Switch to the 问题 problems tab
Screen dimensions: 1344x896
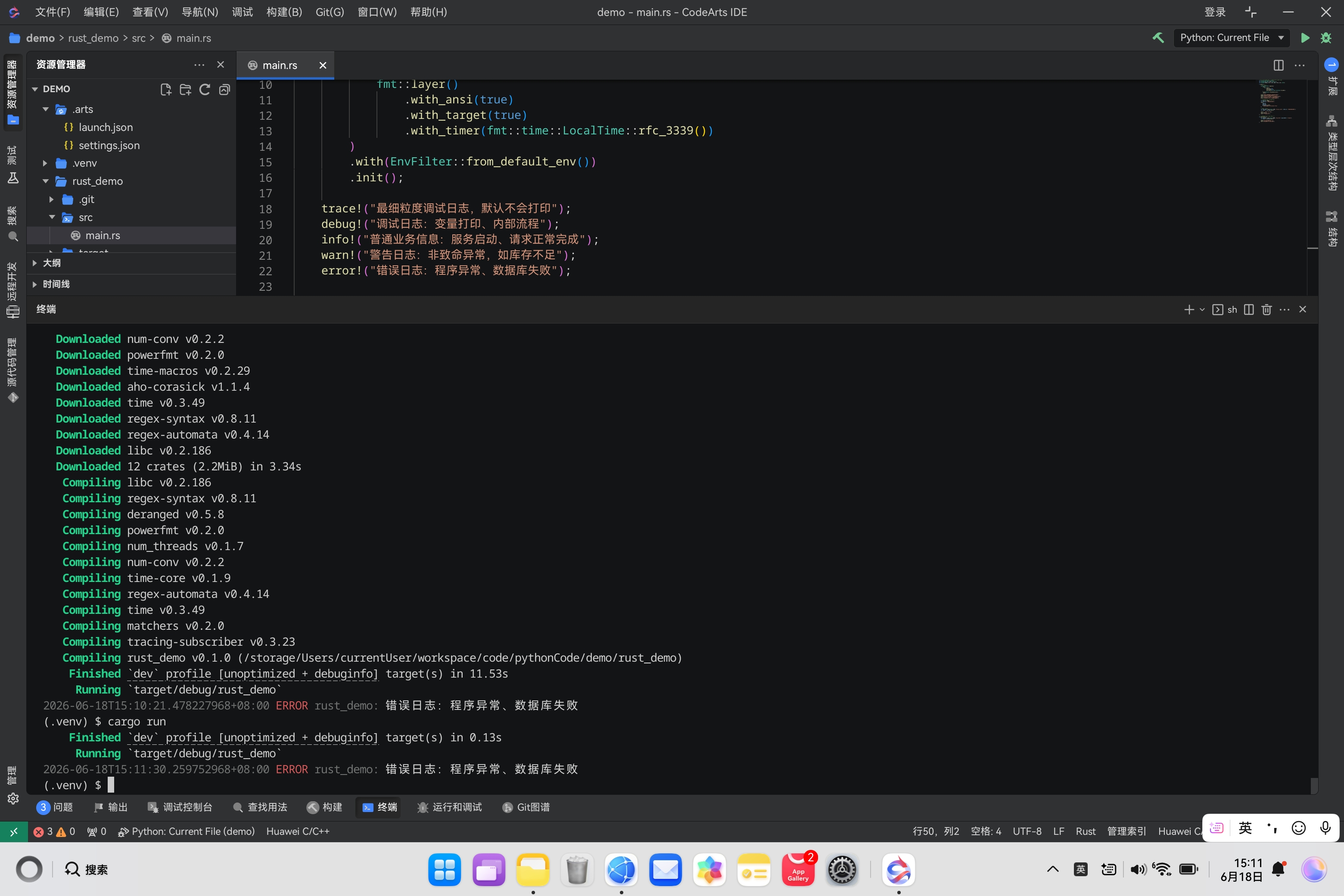[55, 807]
